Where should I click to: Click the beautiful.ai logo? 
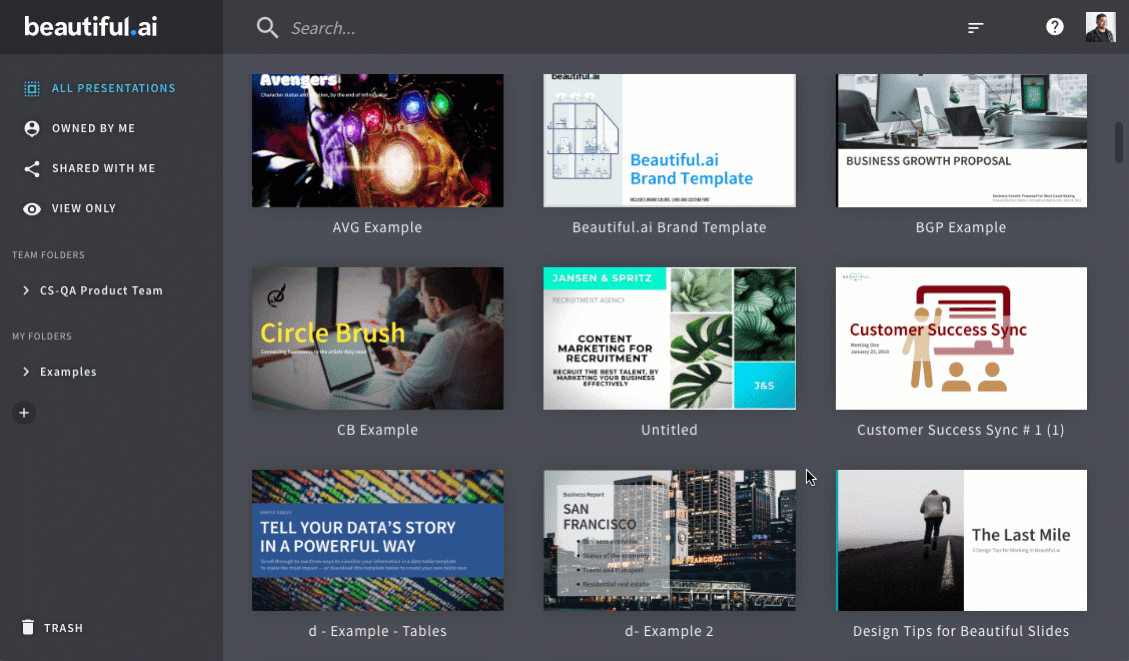91,27
